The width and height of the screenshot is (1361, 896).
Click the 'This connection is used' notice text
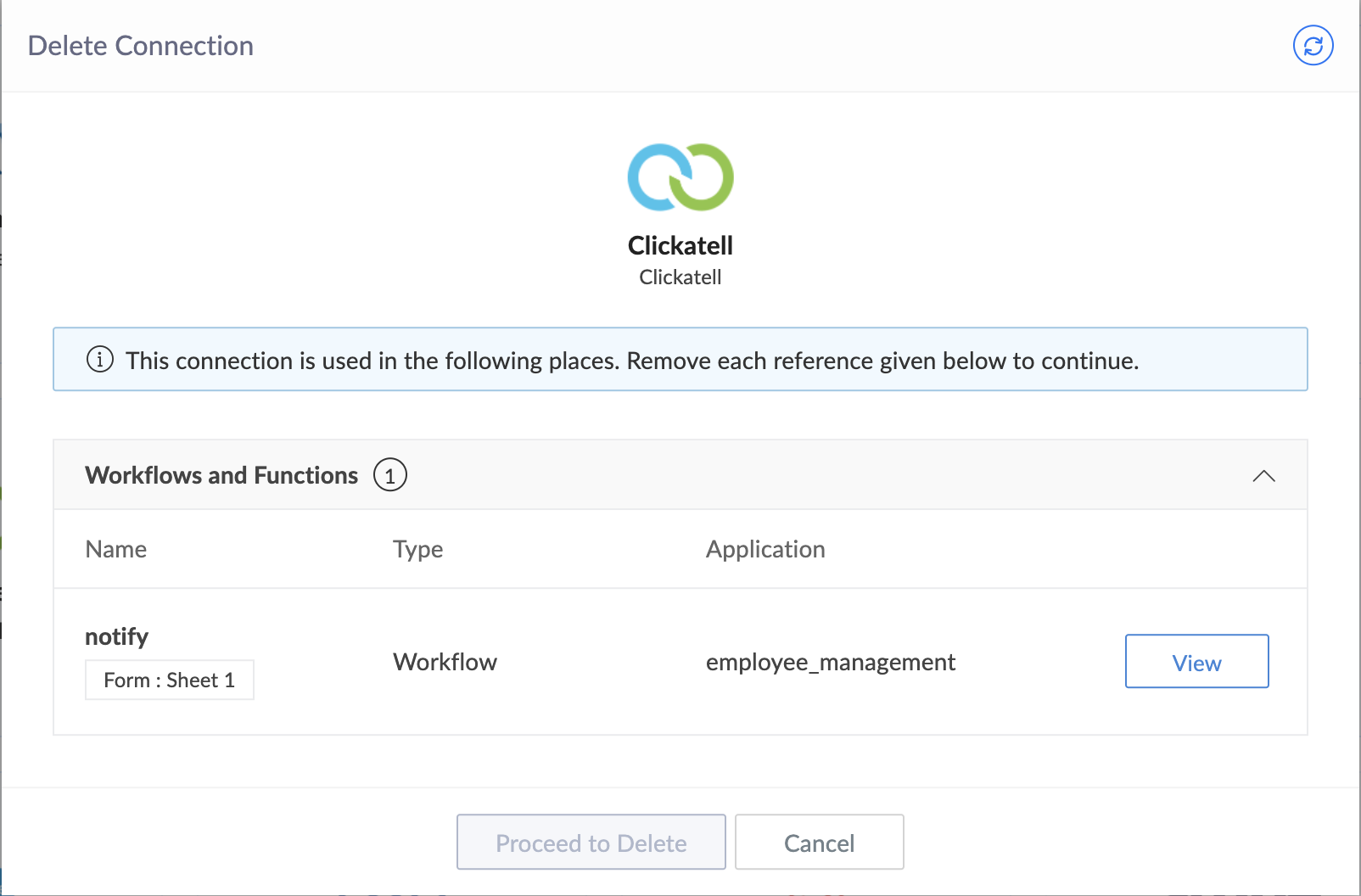coord(632,361)
